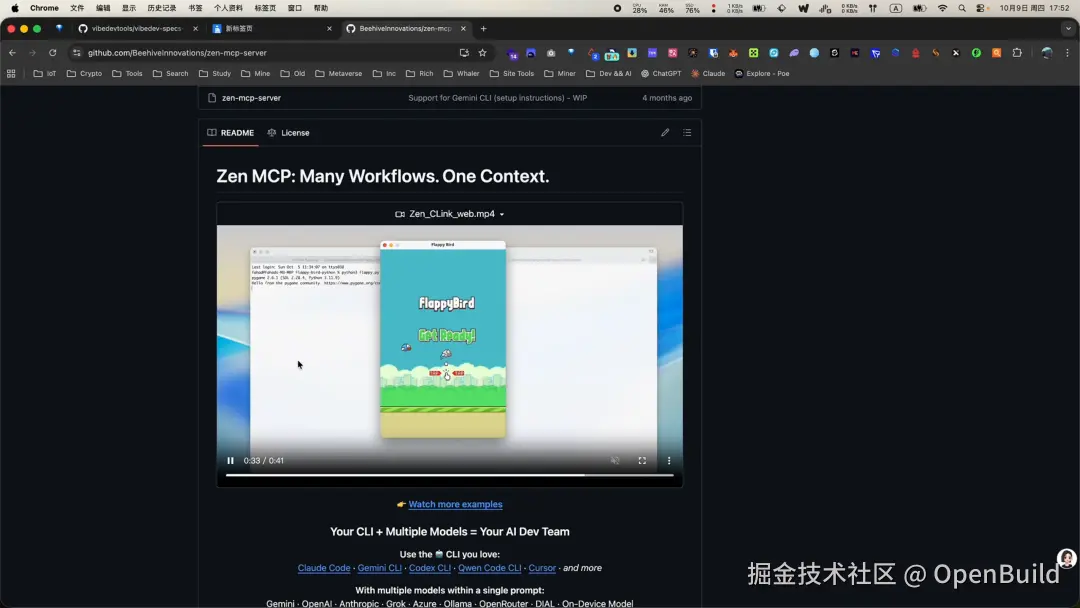
Task: Open the Explore - Poe bookmark
Action: click(762, 74)
